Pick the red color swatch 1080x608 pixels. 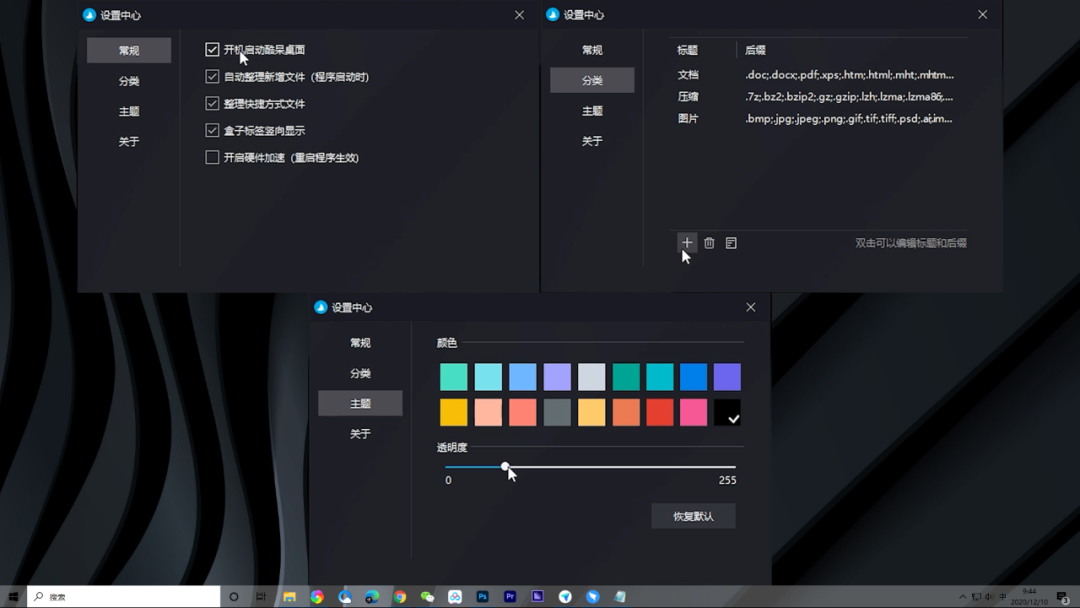click(659, 412)
